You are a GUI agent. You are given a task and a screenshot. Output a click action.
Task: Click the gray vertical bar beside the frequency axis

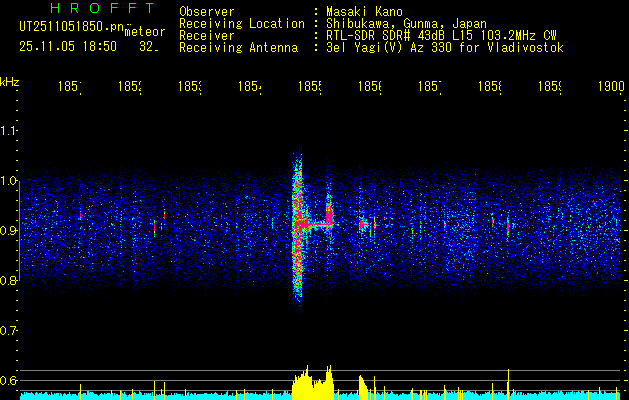(x=19, y=231)
